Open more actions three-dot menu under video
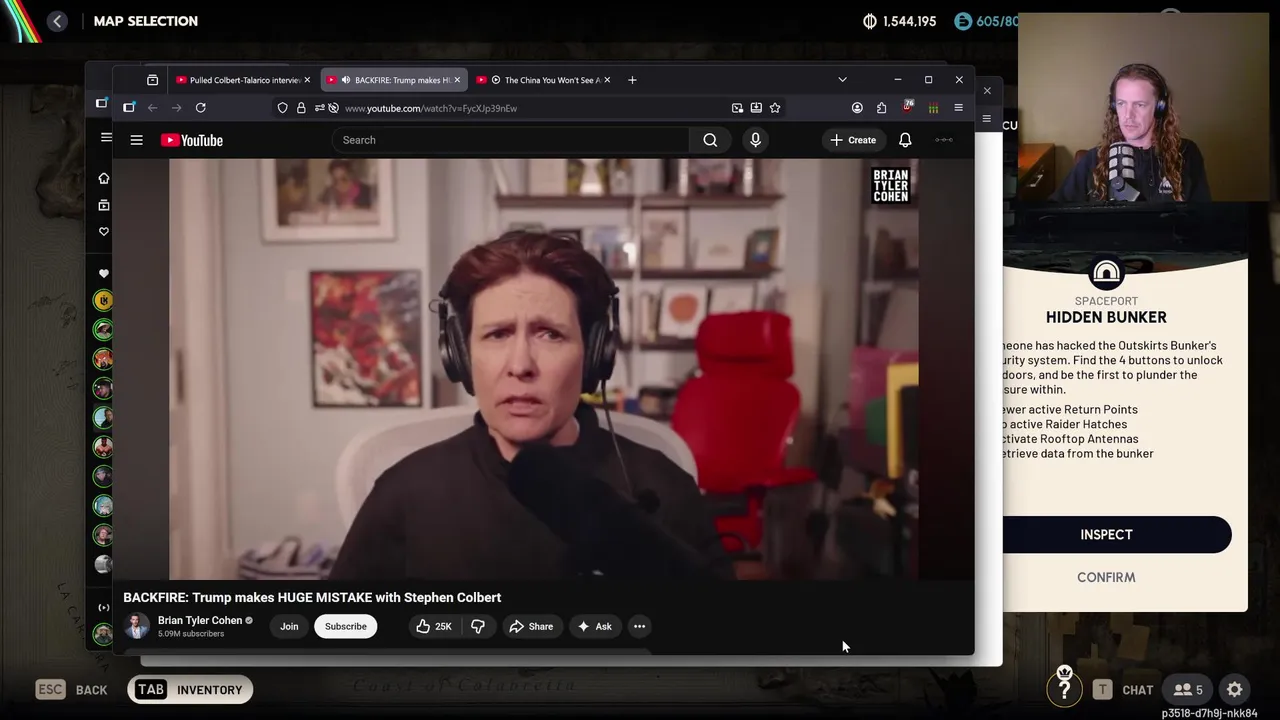Viewport: 1280px width, 720px height. 639,626
